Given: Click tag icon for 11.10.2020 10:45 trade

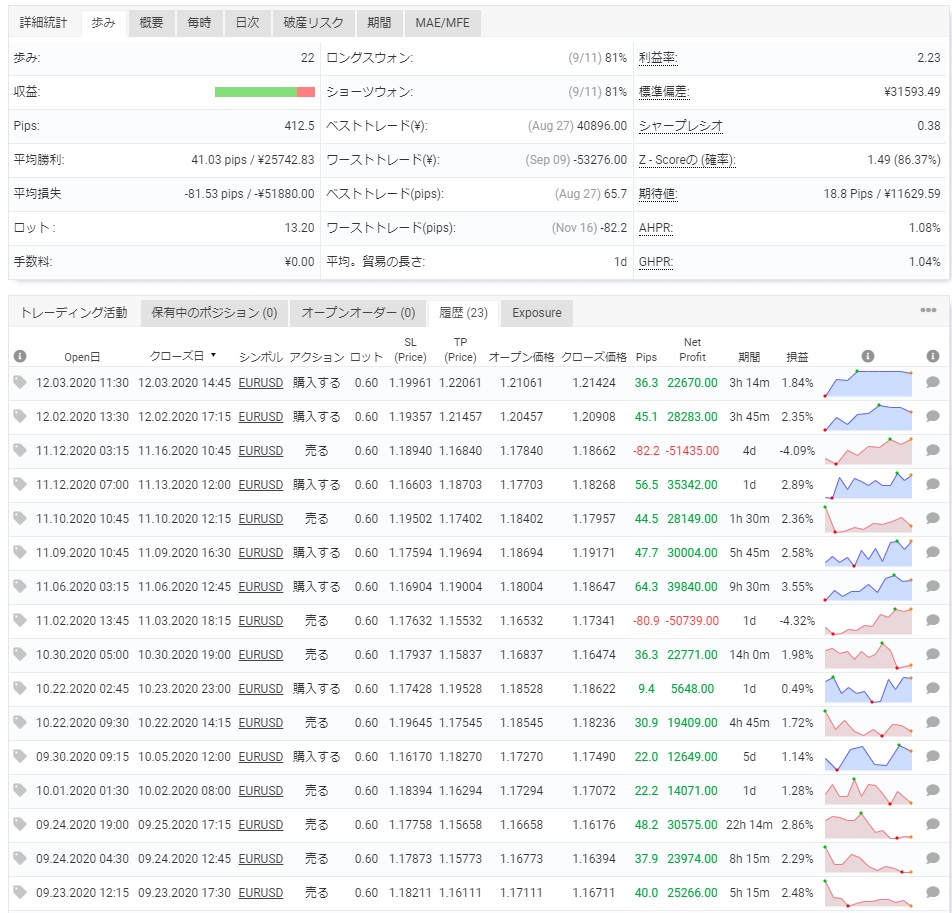Looking at the screenshot, I should click(x=19, y=518).
